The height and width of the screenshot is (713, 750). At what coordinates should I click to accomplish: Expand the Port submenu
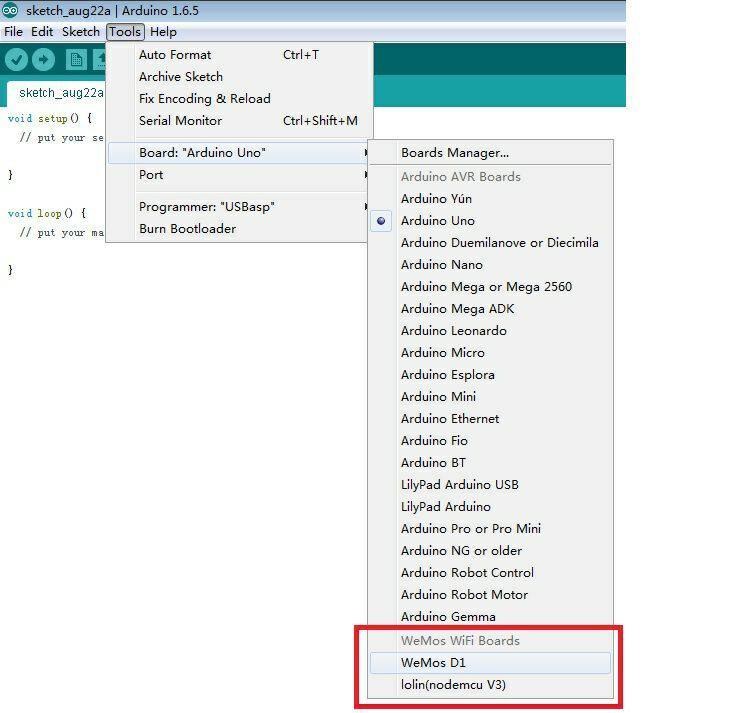point(239,175)
